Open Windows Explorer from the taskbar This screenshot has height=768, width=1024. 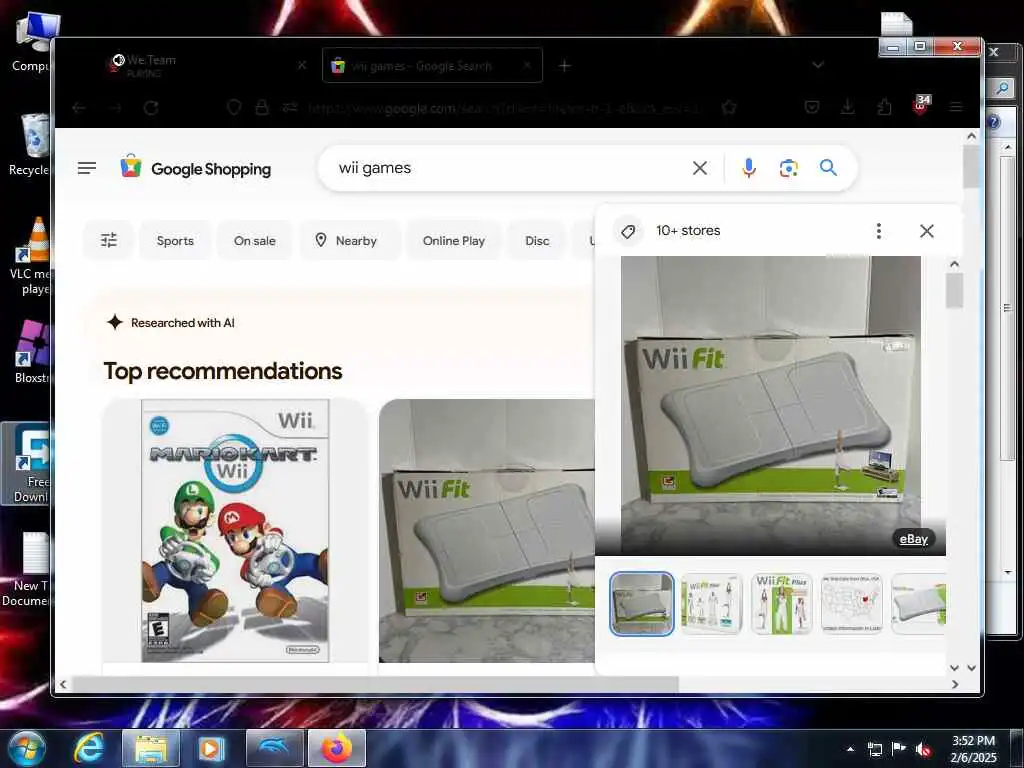pos(151,748)
